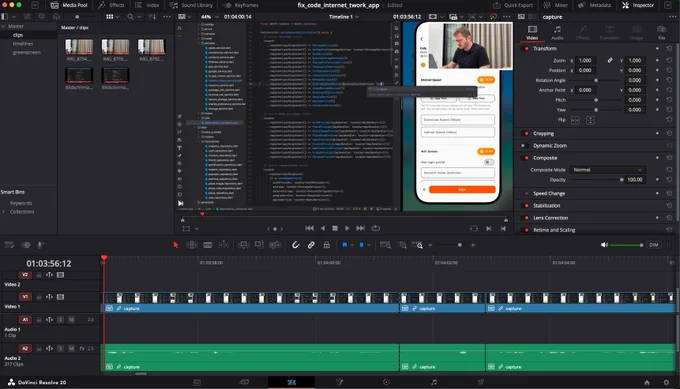Click the Zoom X value field
The image size is (680, 389).
585,60
